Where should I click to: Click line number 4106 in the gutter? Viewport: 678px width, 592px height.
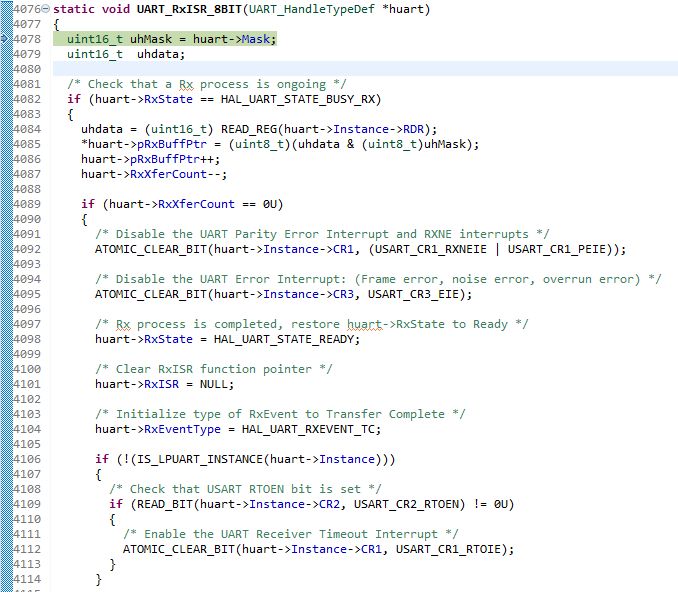pyautogui.click(x=27, y=459)
